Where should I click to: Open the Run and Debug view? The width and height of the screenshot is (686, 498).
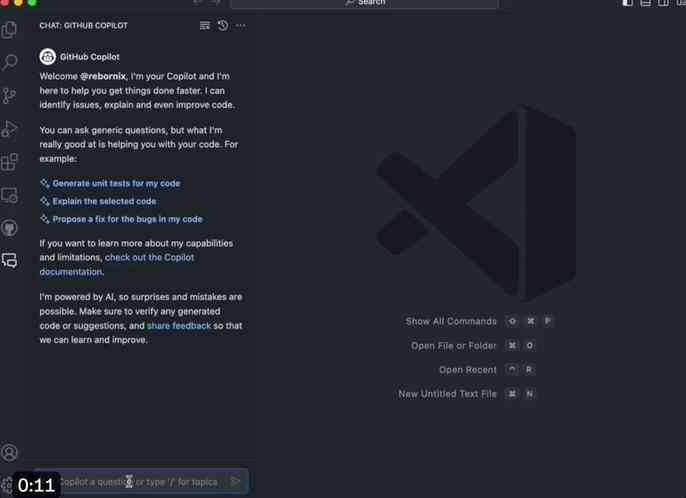click(x=9, y=129)
